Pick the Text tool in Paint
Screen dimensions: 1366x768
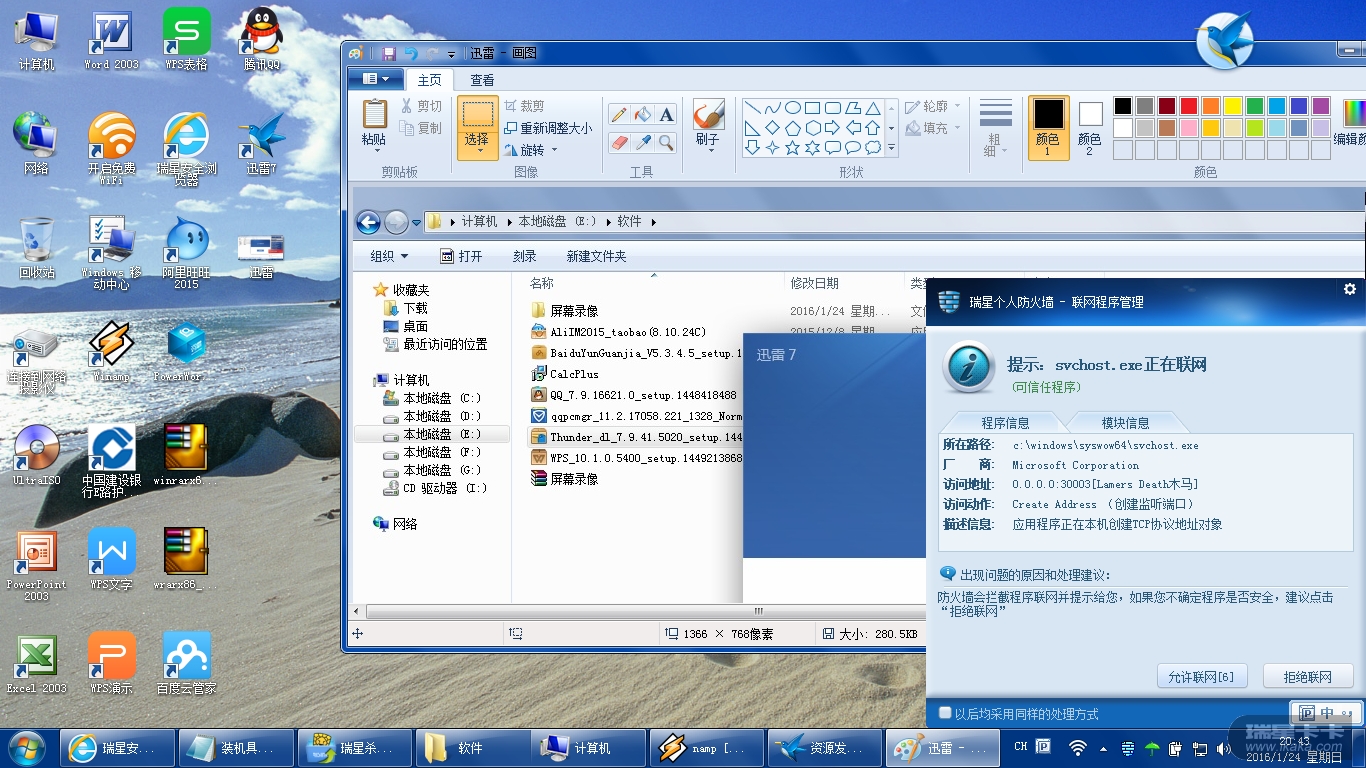point(667,115)
